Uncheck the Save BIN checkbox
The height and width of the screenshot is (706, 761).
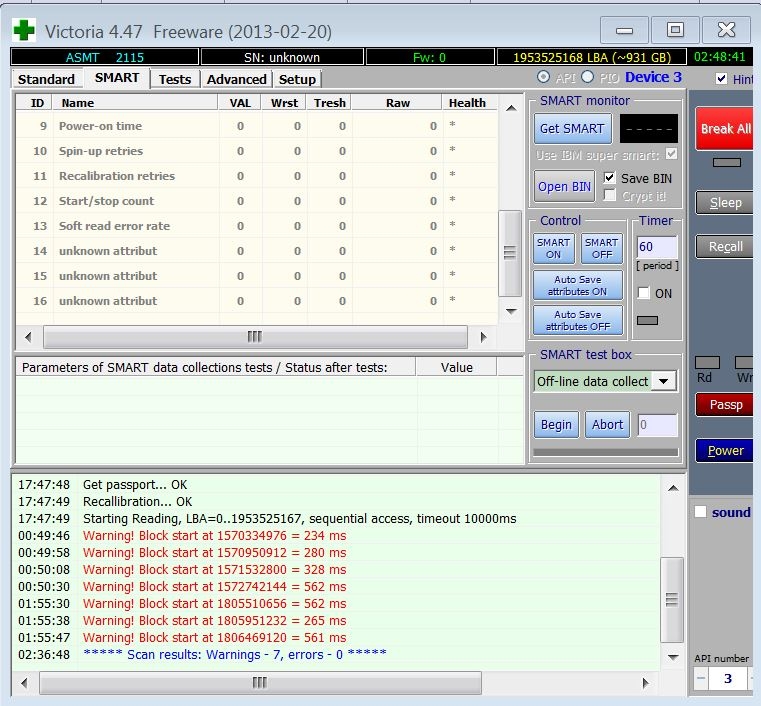click(x=610, y=178)
